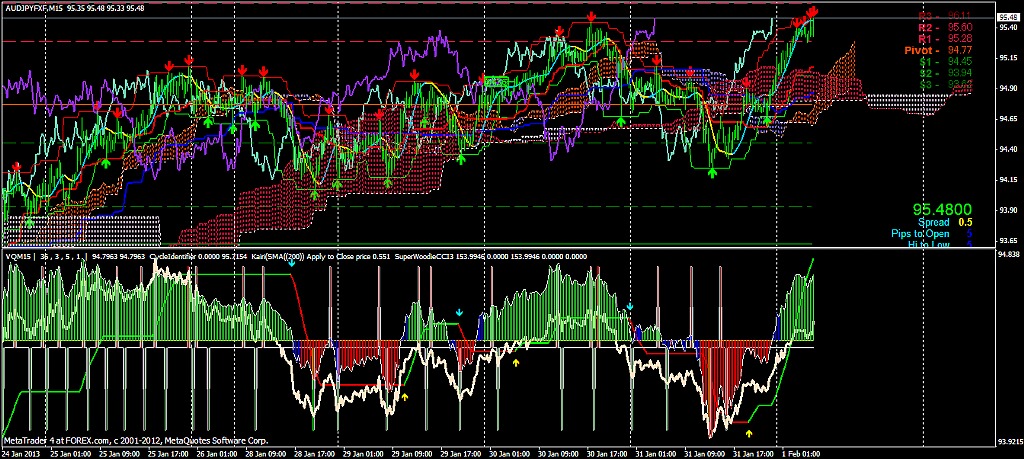Select the cyan down arrow near 31 Jan 01:00
This screenshot has height=459, width=1024.
tap(630, 306)
